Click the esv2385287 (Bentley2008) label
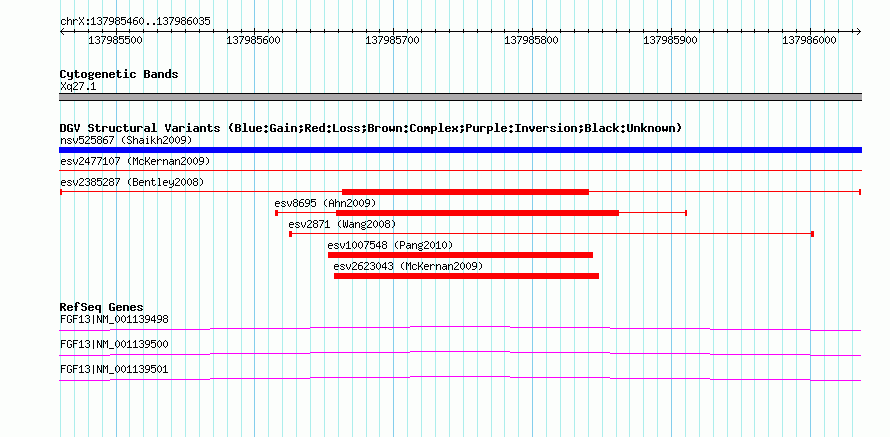 [x=132, y=182]
